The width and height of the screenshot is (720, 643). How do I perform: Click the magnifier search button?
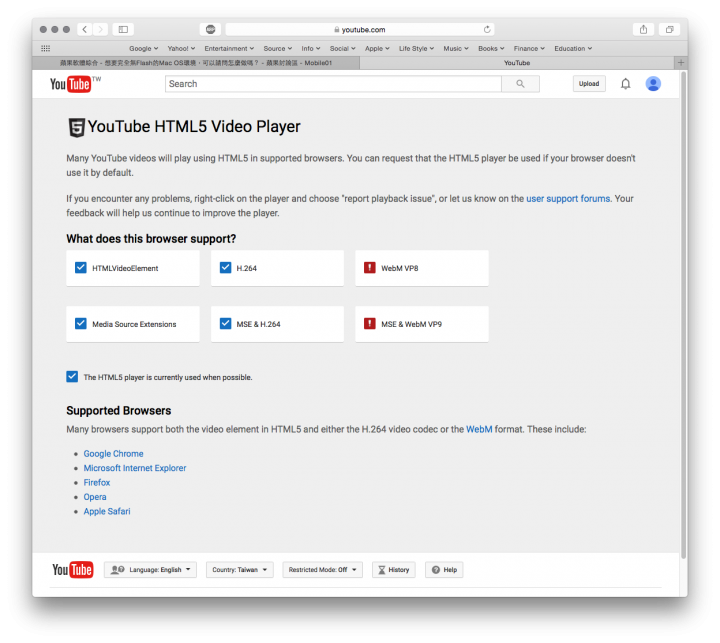(x=520, y=84)
